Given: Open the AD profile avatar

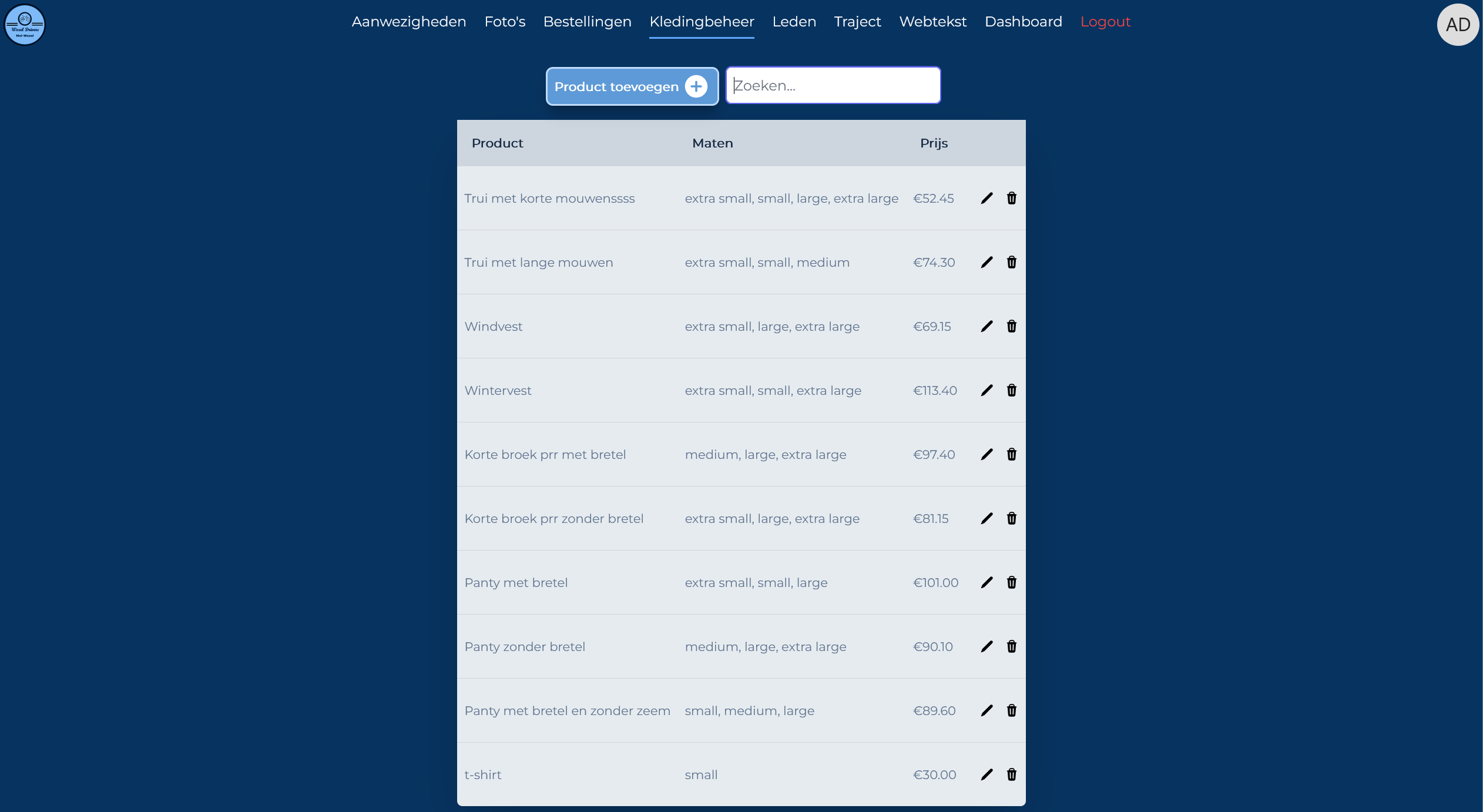Looking at the screenshot, I should tap(1458, 25).
